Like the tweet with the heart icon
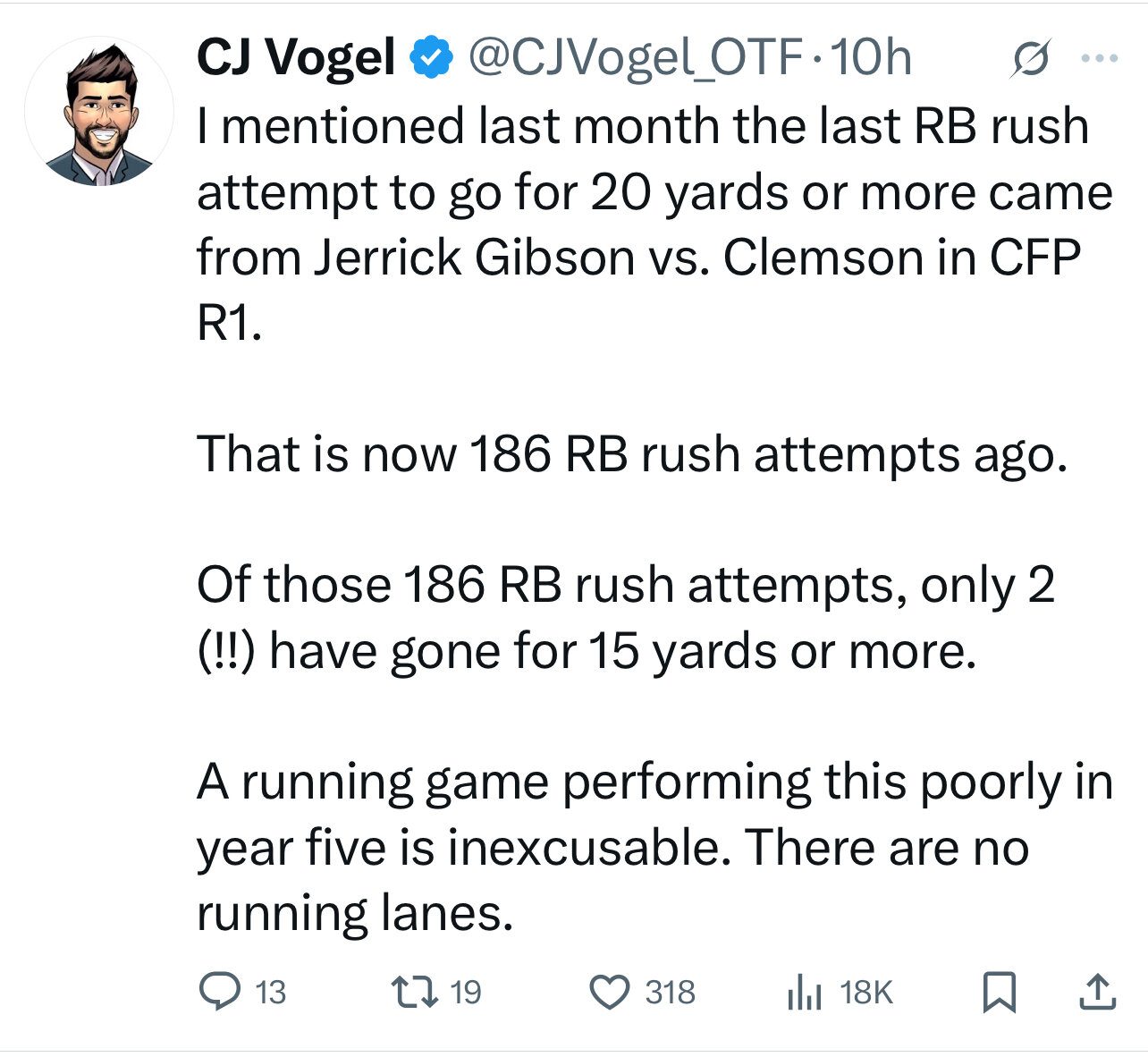 pyautogui.click(x=612, y=992)
